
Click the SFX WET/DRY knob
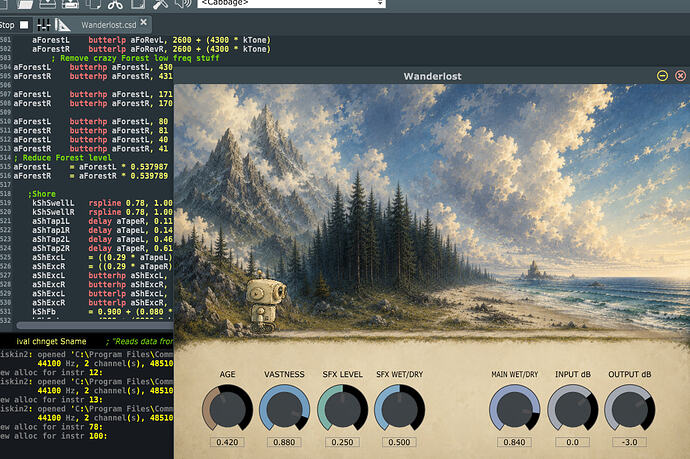399,408
